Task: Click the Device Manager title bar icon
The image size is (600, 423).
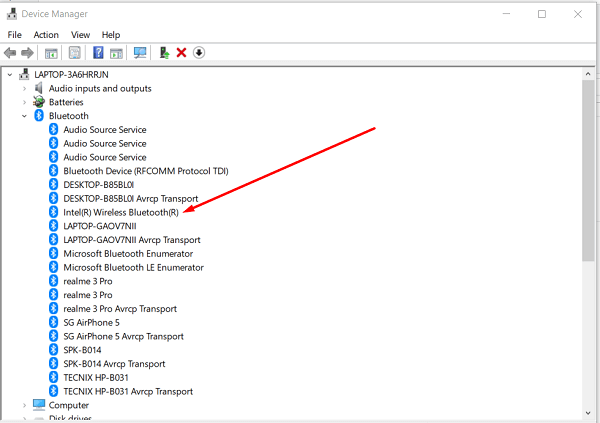Action: (12, 14)
